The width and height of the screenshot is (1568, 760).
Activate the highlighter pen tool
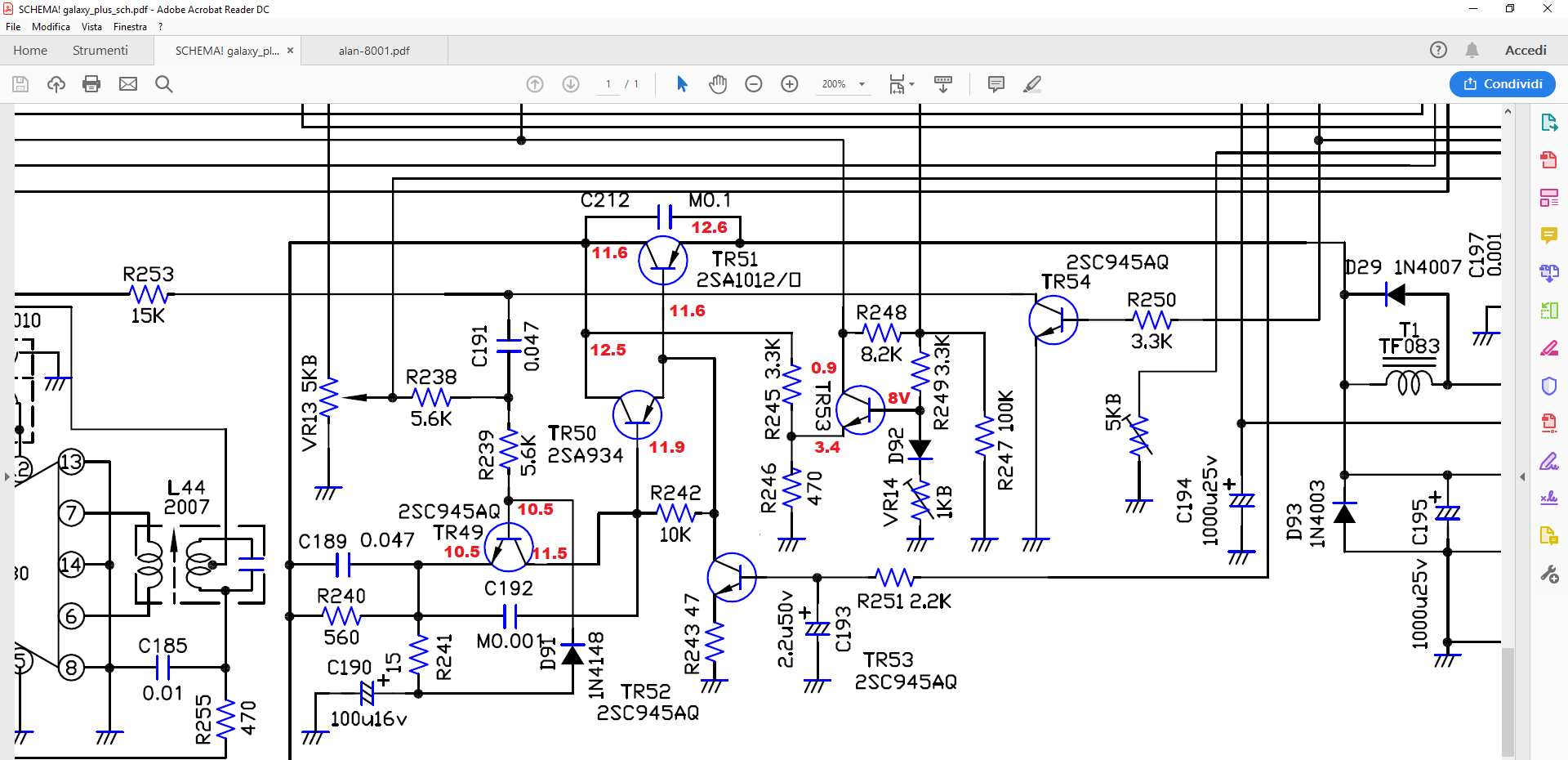click(x=1032, y=84)
